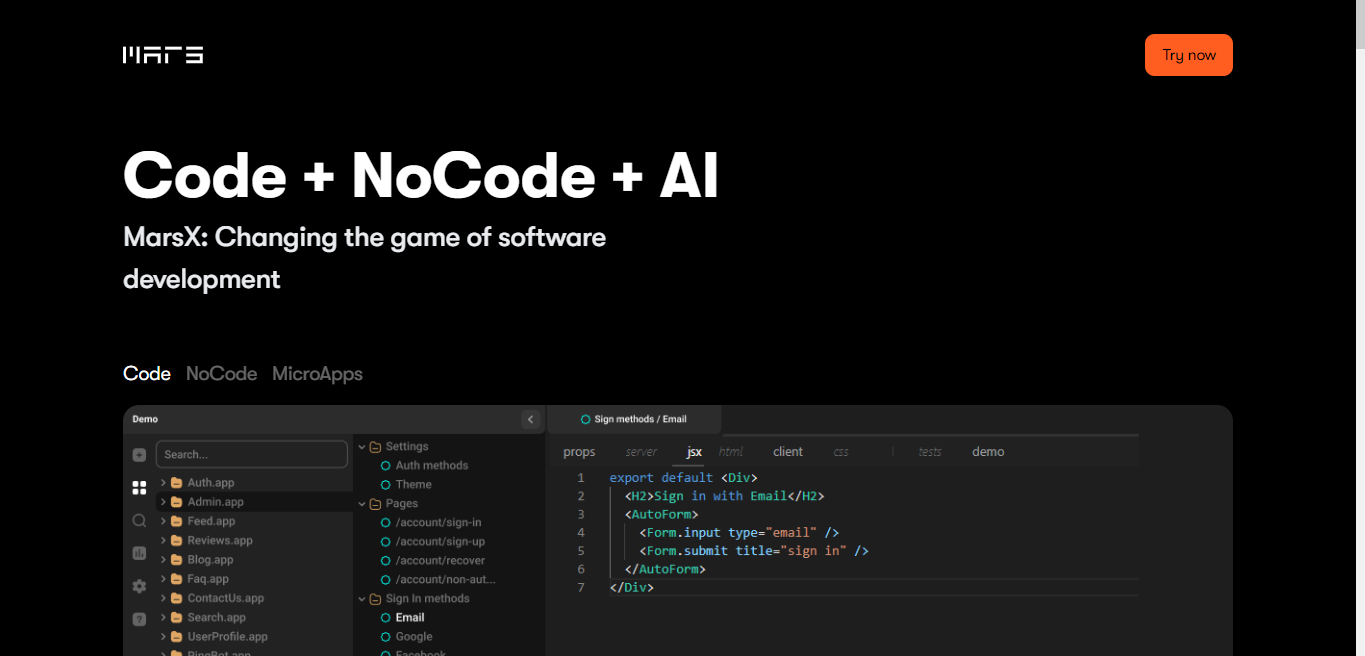
Task: Click the folder icon of Search.app
Action: (176, 617)
